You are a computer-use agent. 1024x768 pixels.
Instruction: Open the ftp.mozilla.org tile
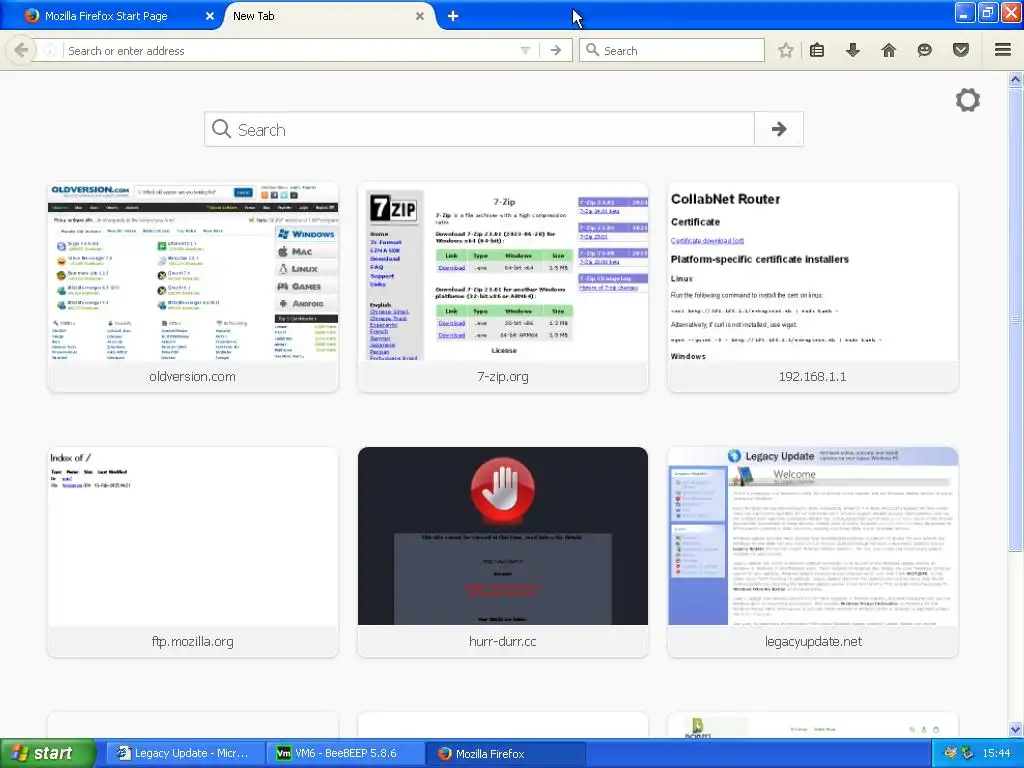(193, 552)
